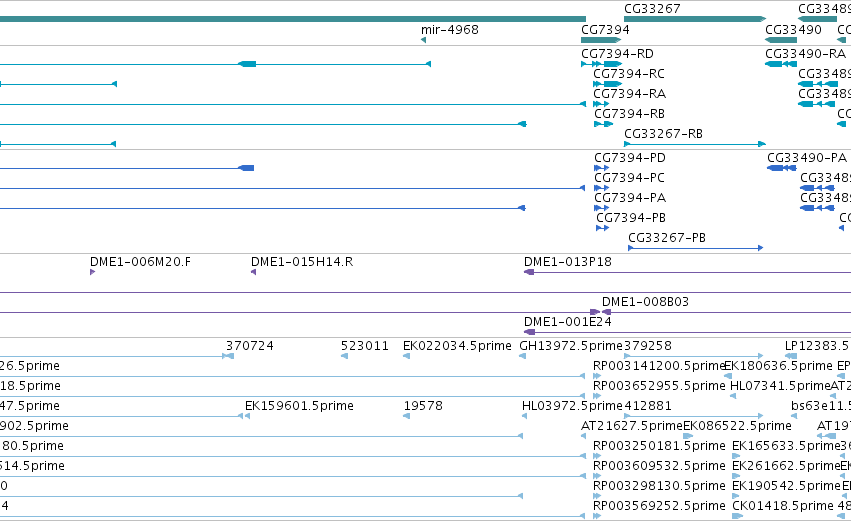Select the mir-4968 gene feature label
This screenshot has width=851, height=521.
(449, 30)
